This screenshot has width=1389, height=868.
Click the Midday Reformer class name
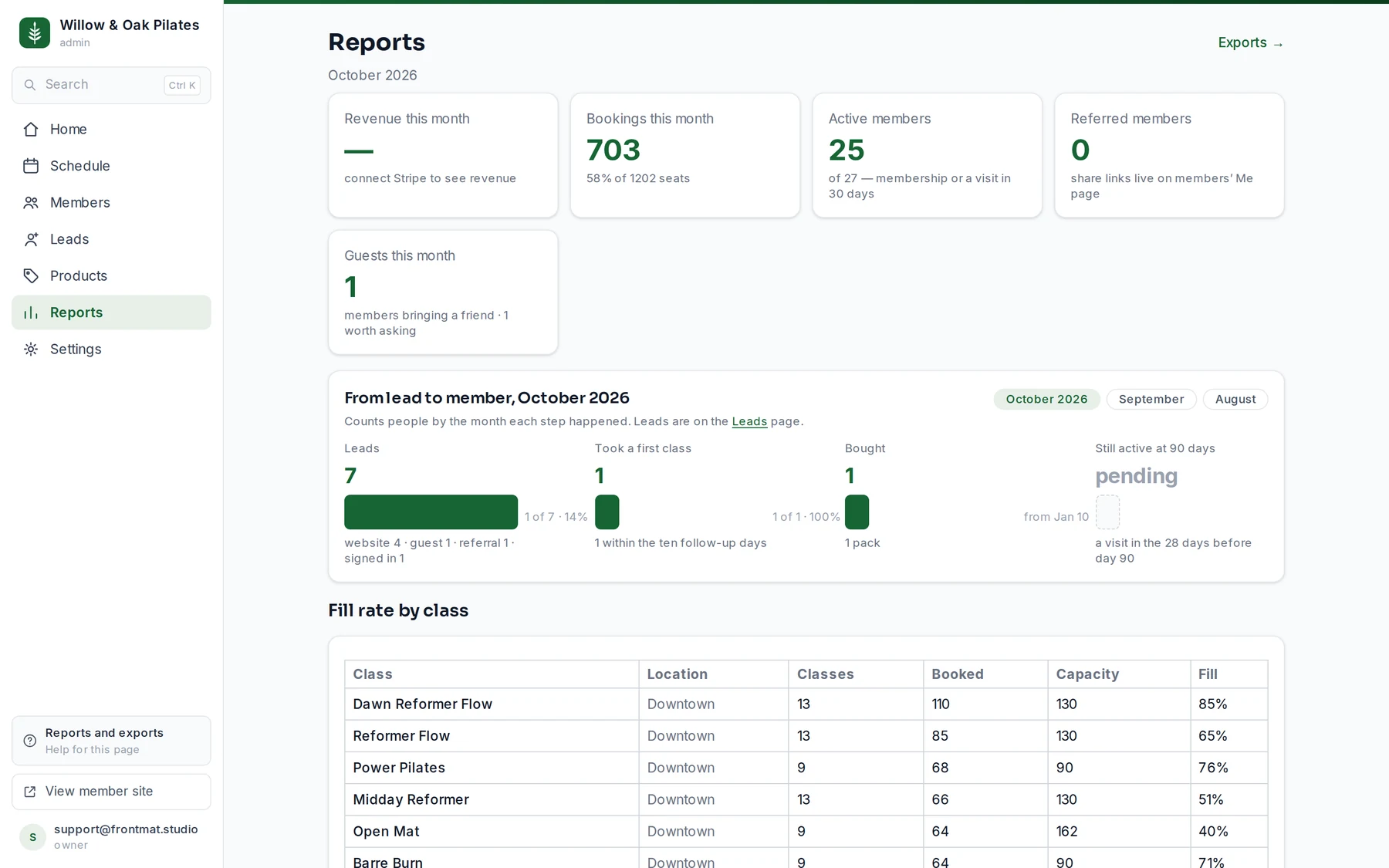pyautogui.click(x=411, y=800)
